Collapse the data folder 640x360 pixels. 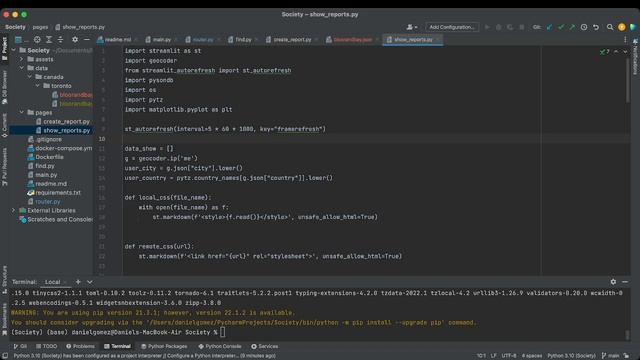[x=22, y=68]
